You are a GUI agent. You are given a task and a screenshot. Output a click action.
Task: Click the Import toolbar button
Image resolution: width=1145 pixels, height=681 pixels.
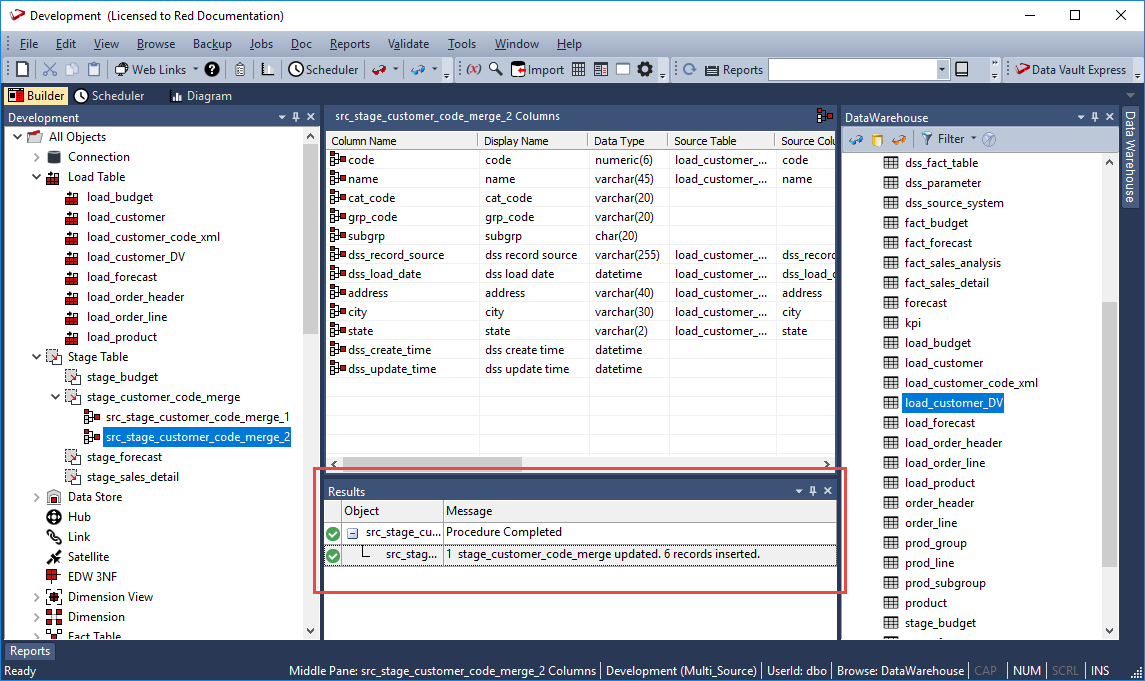tap(538, 70)
